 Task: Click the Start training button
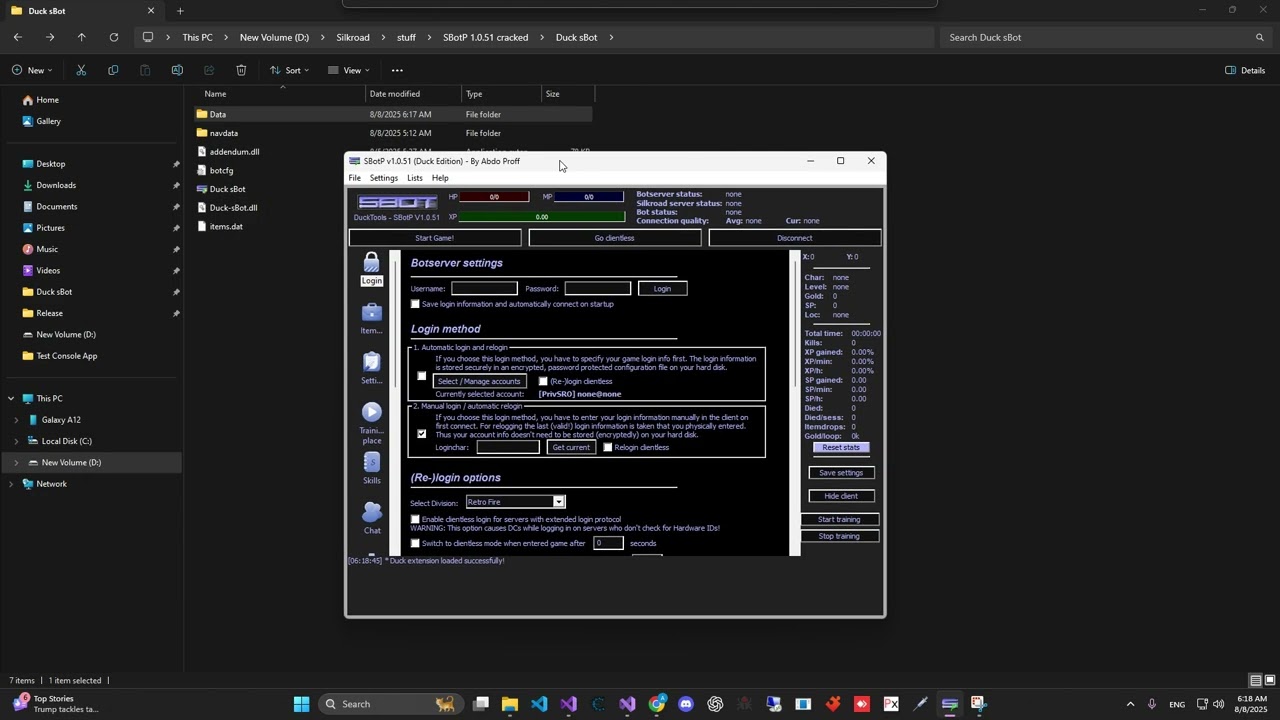(x=839, y=520)
